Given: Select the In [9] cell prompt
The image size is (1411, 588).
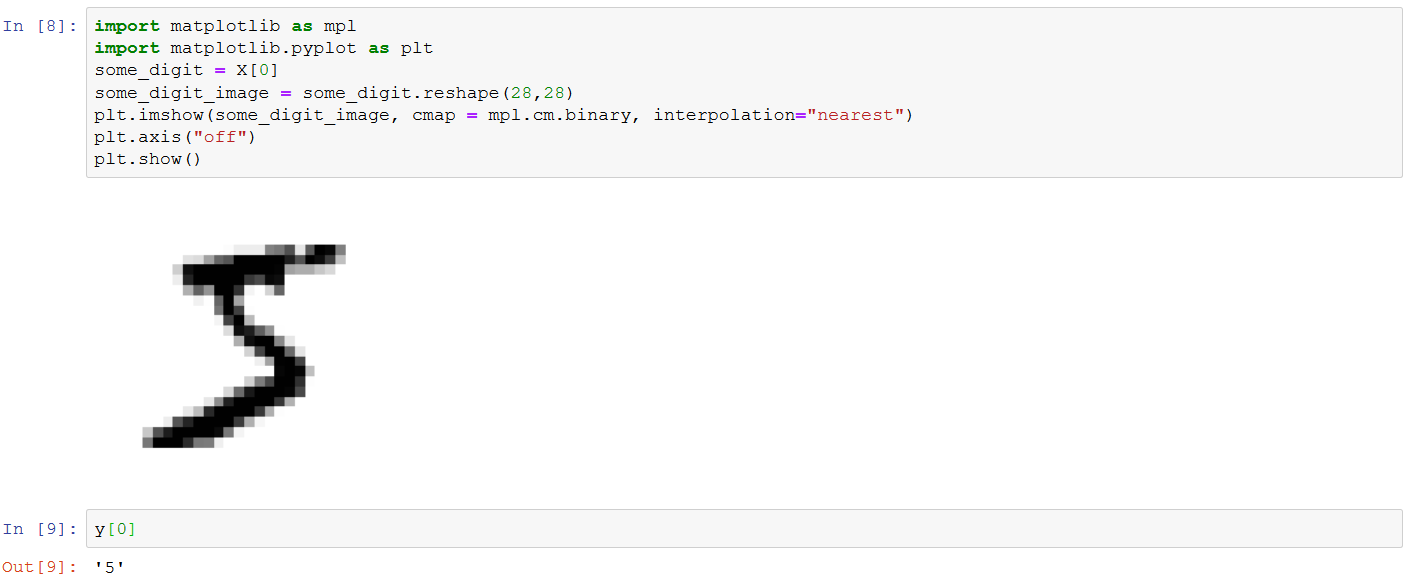Looking at the screenshot, I should tap(40, 528).
